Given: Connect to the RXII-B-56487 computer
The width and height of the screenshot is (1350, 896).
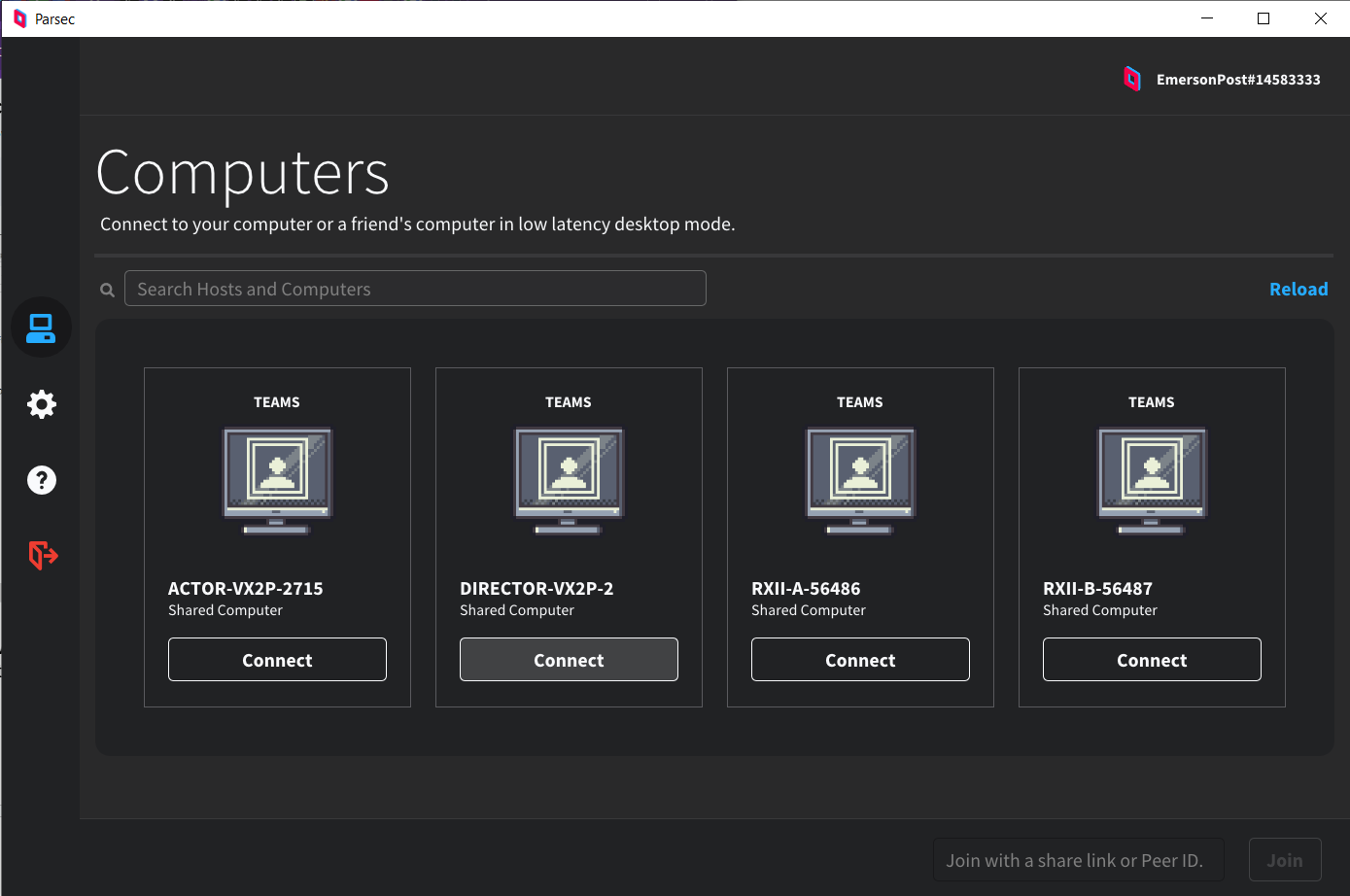Looking at the screenshot, I should (1152, 660).
